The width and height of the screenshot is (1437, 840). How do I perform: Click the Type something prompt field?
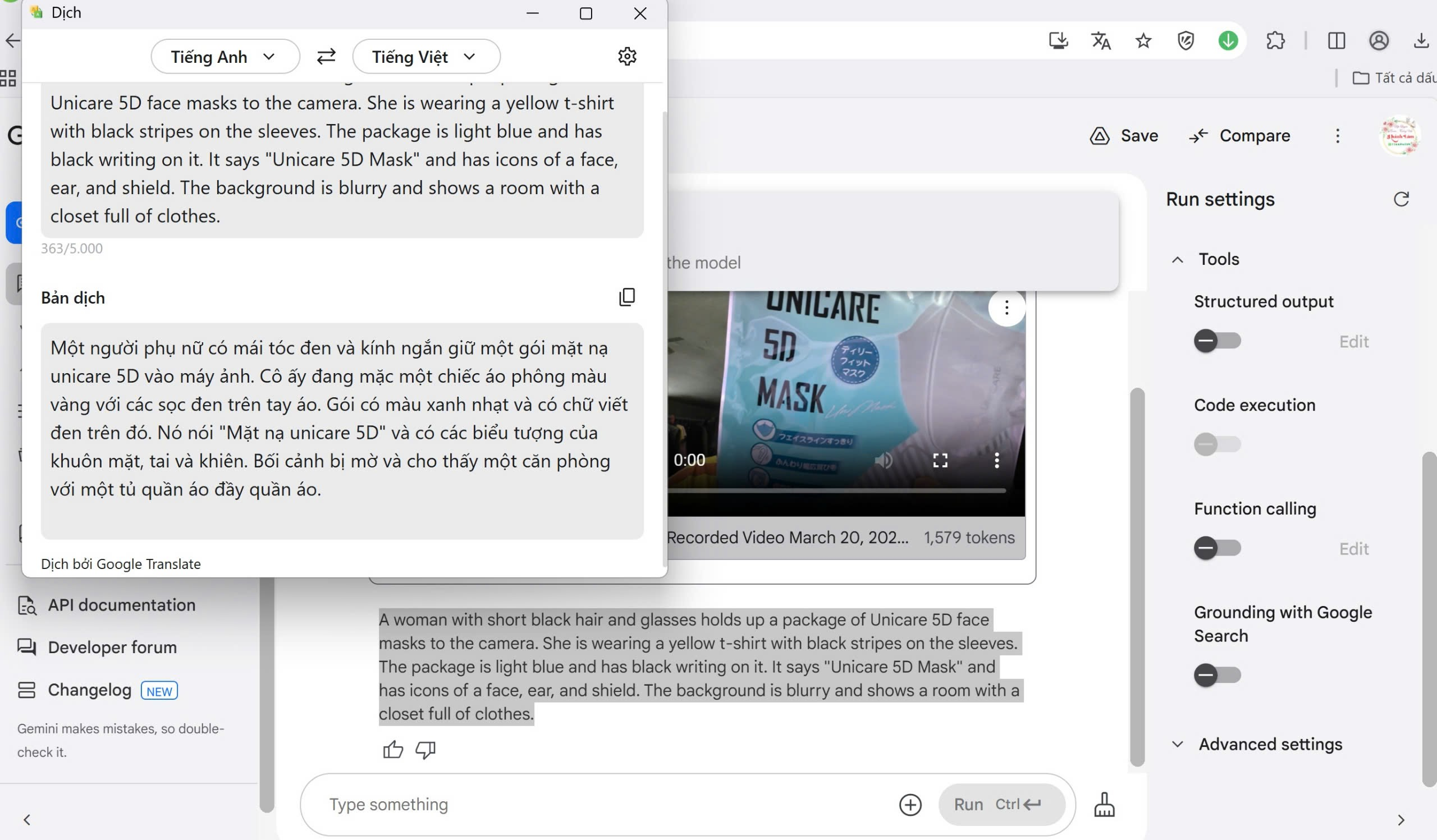(x=599, y=804)
